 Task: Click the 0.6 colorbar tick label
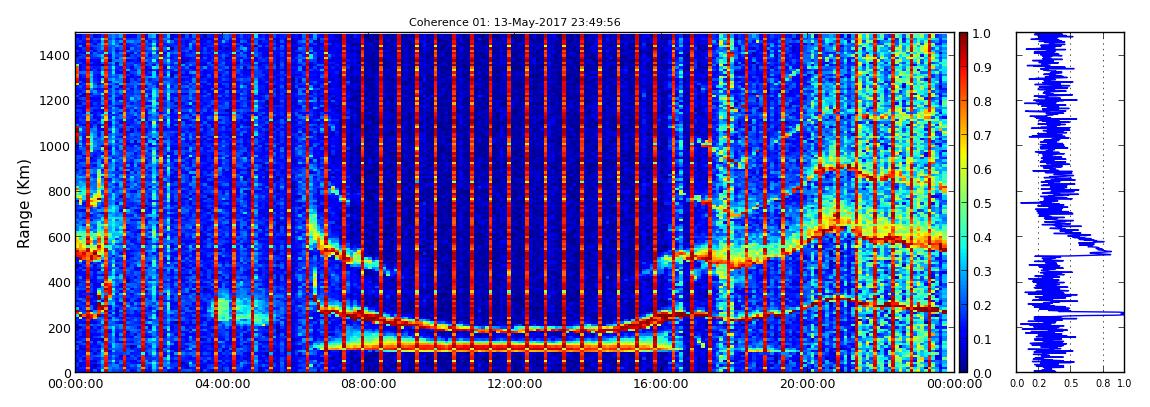981,169
